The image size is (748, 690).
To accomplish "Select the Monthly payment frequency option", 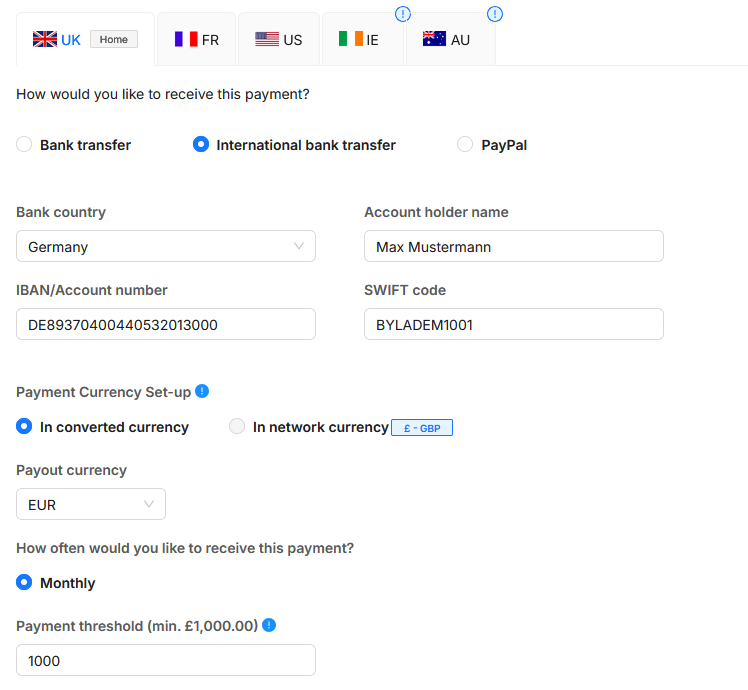I will point(25,583).
